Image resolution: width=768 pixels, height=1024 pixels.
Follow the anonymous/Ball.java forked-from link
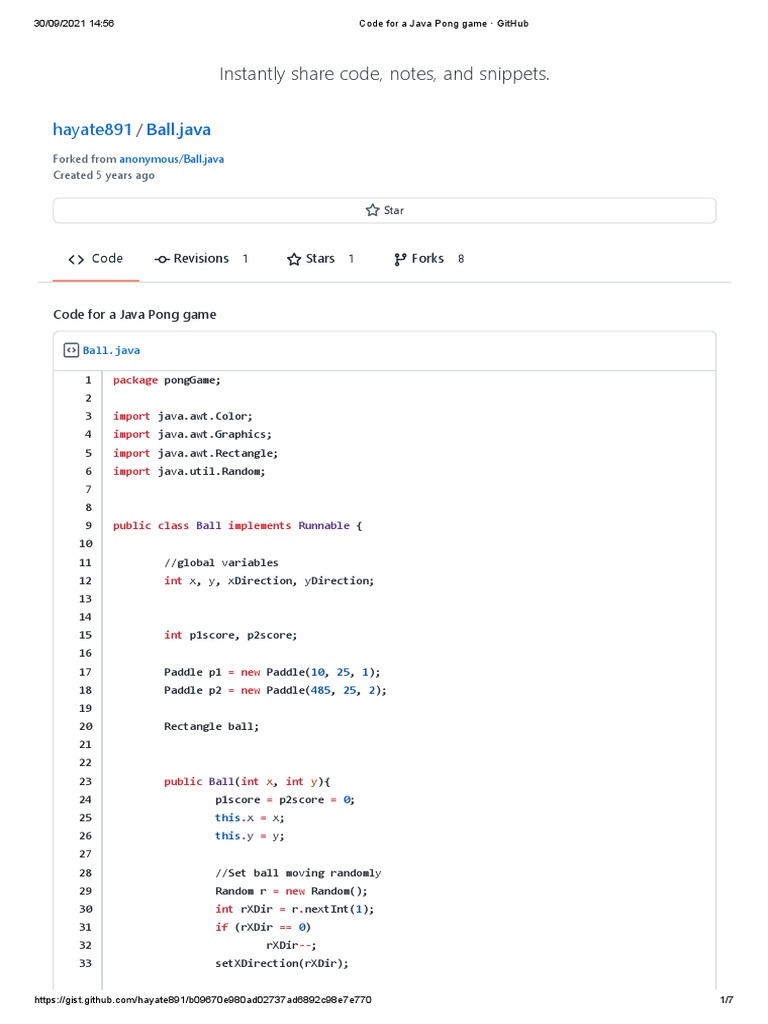(171, 159)
